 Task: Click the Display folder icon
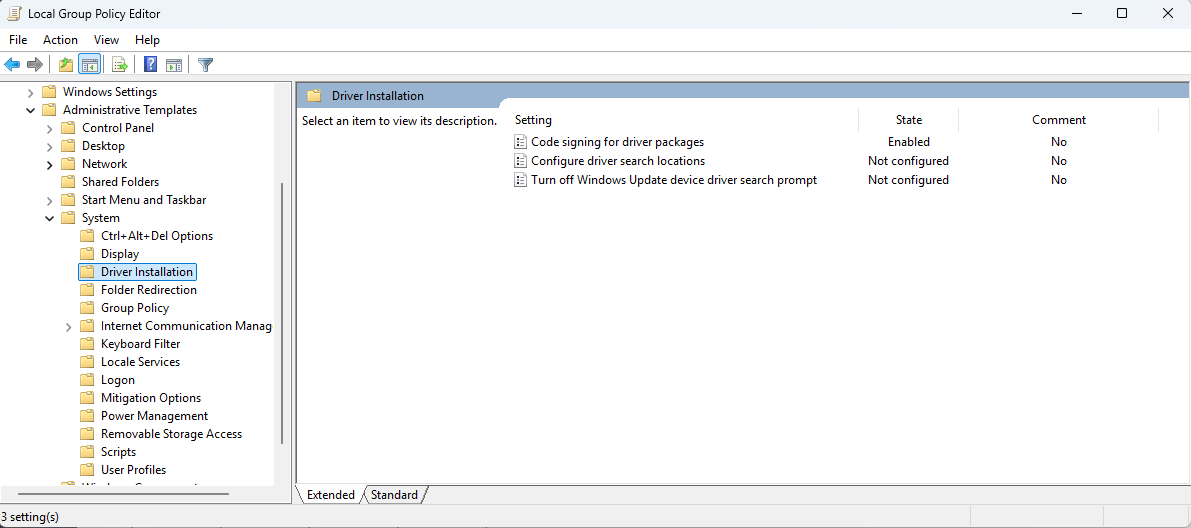point(87,254)
